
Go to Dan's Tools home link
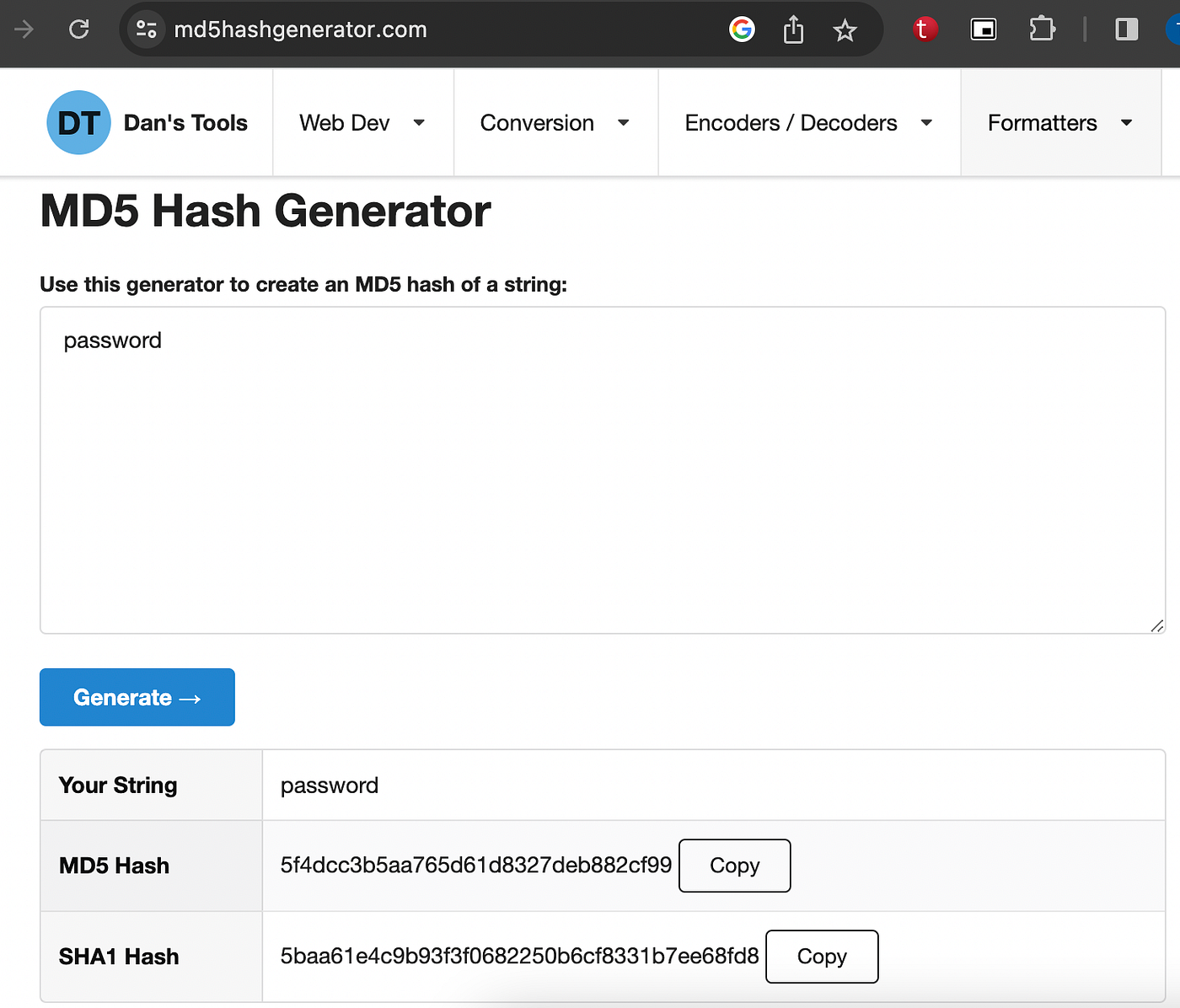(x=185, y=123)
